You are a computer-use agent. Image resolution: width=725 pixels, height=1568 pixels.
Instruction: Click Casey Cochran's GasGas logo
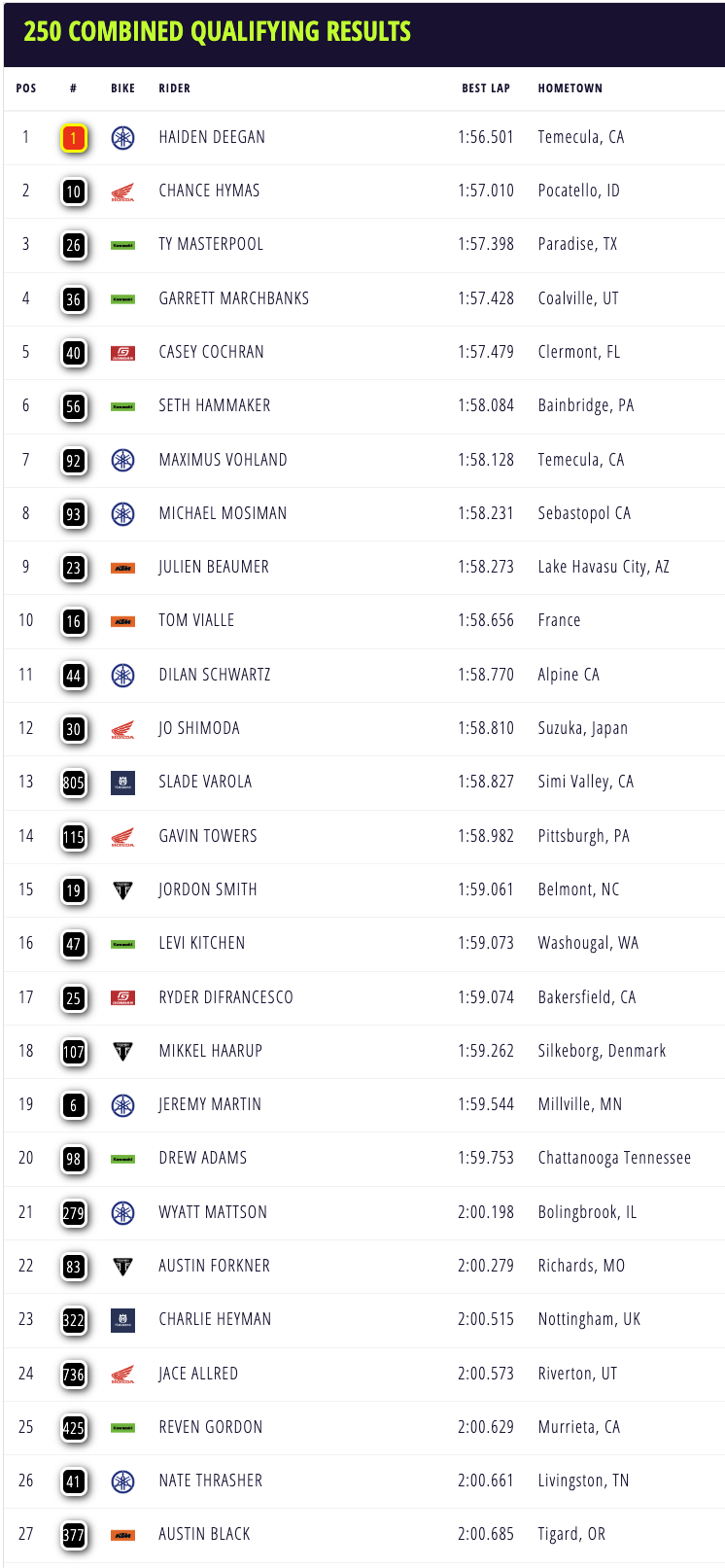[x=122, y=353]
